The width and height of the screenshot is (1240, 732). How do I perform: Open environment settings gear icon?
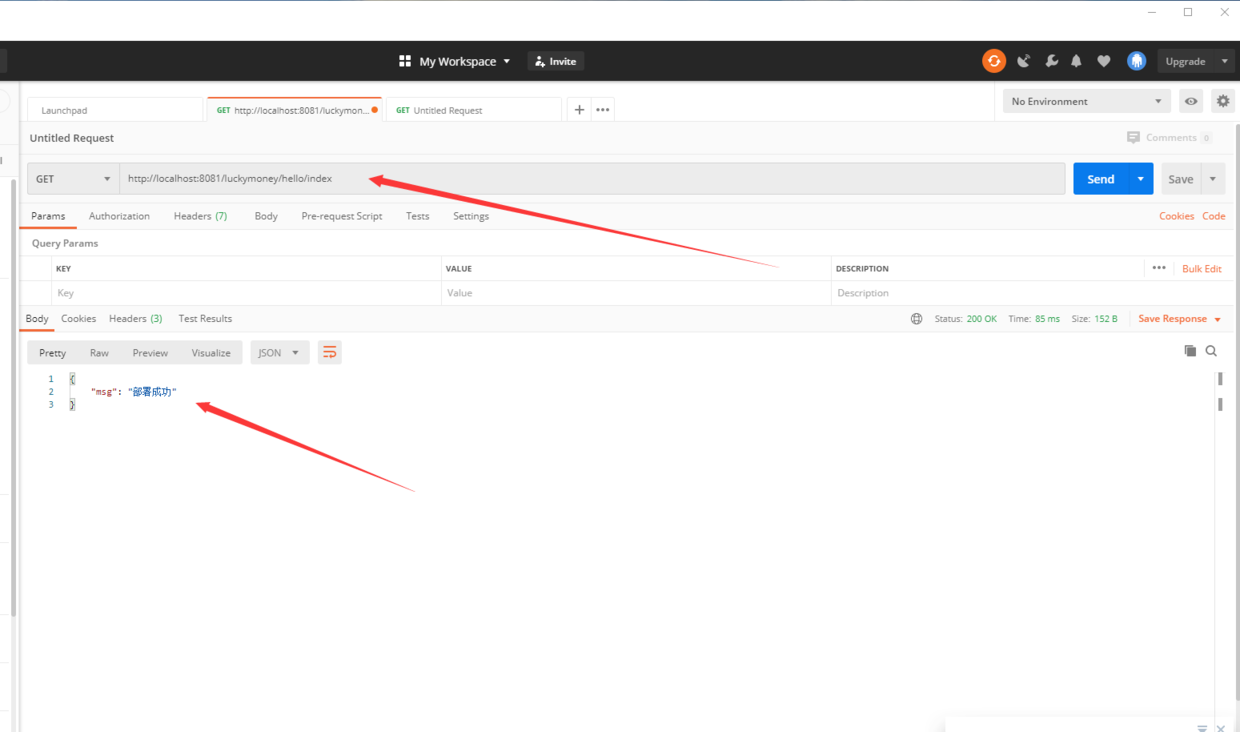pyautogui.click(x=1223, y=101)
